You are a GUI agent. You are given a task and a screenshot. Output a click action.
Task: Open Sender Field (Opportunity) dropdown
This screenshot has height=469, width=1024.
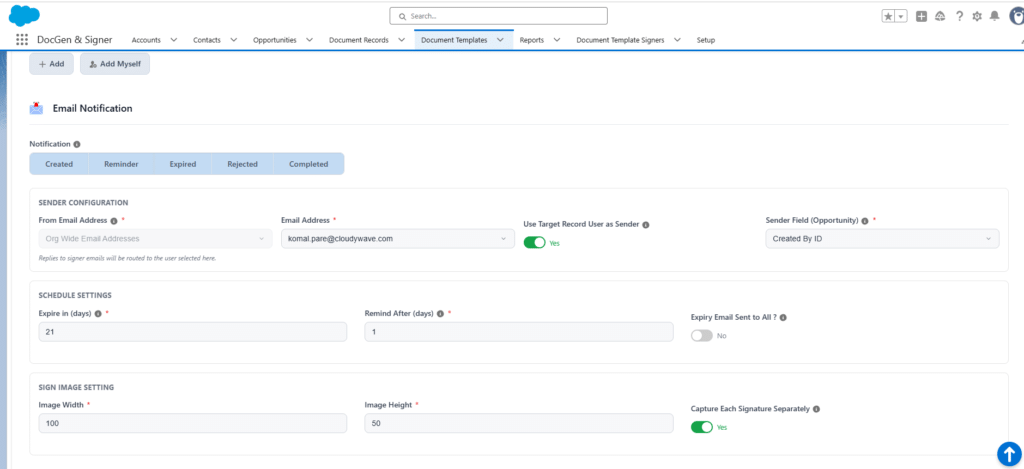coord(882,238)
